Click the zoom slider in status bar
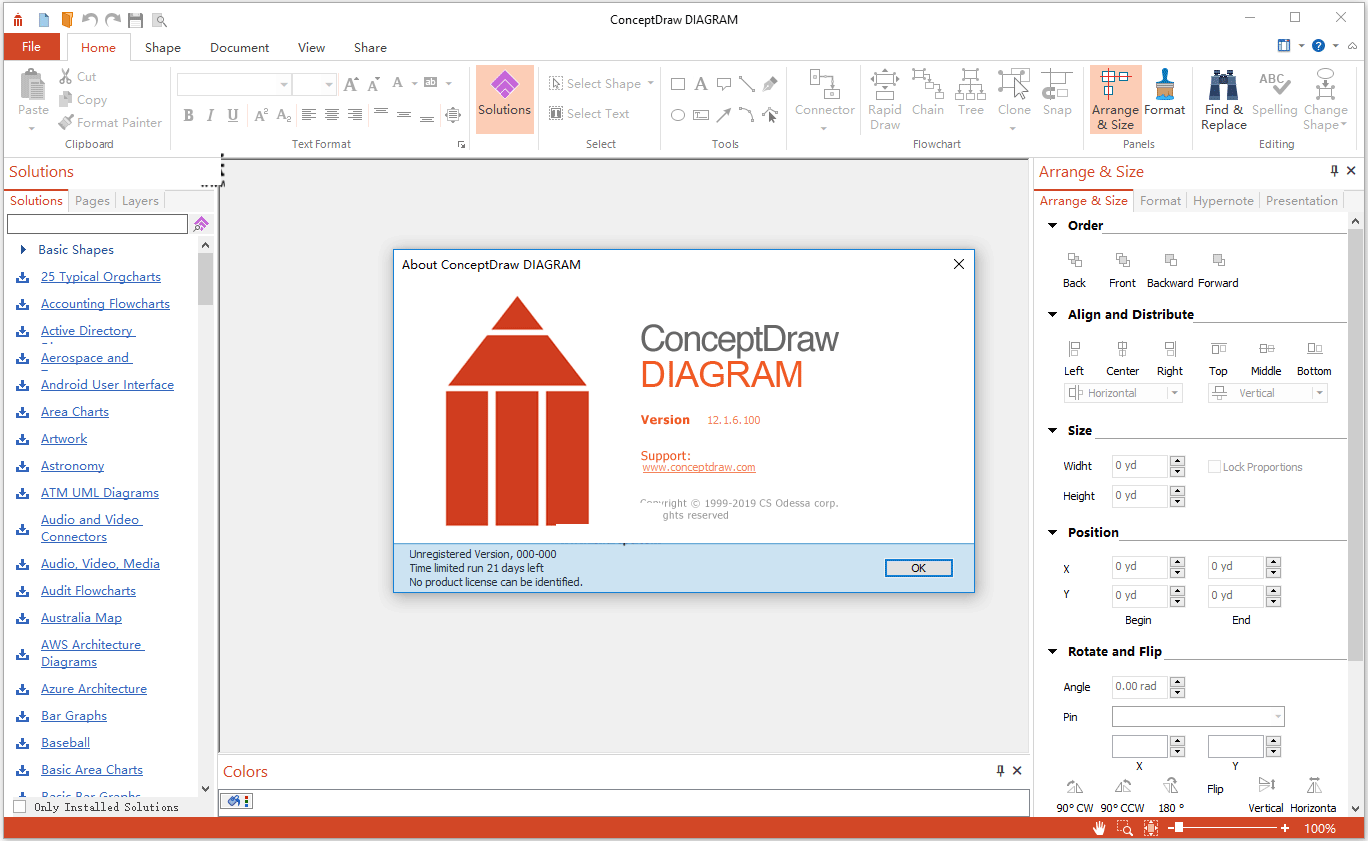This screenshot has height=841, width=1368. [1180, 828]
